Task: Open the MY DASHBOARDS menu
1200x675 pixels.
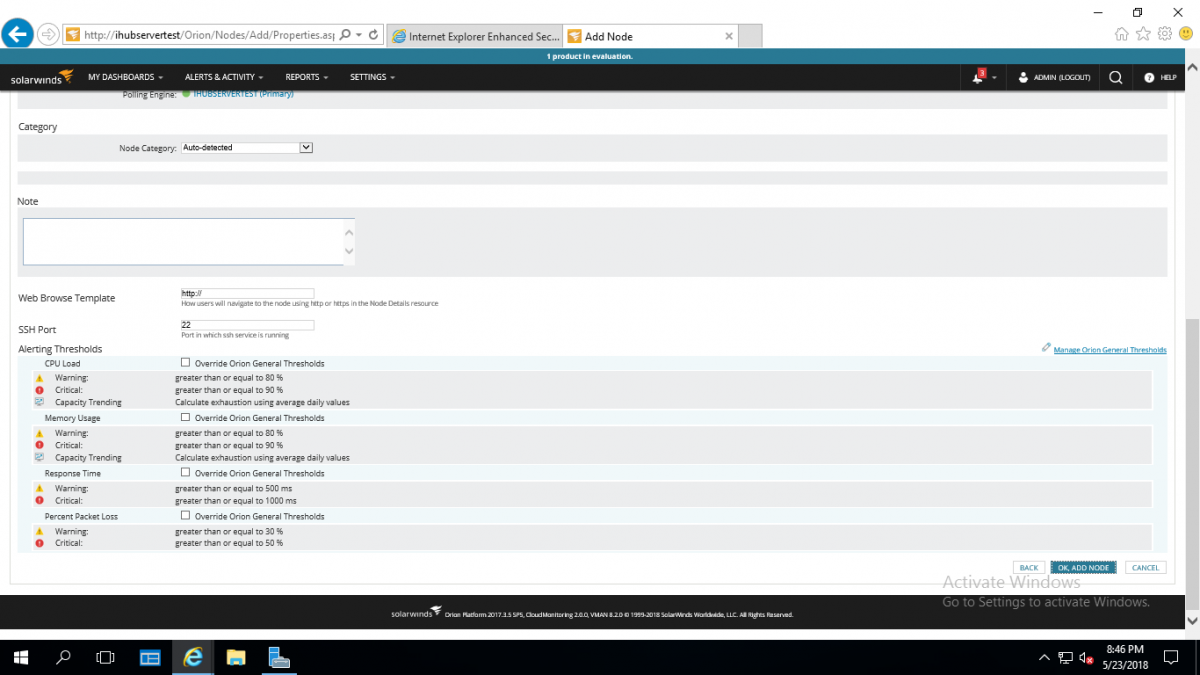Action: point(124,77)
